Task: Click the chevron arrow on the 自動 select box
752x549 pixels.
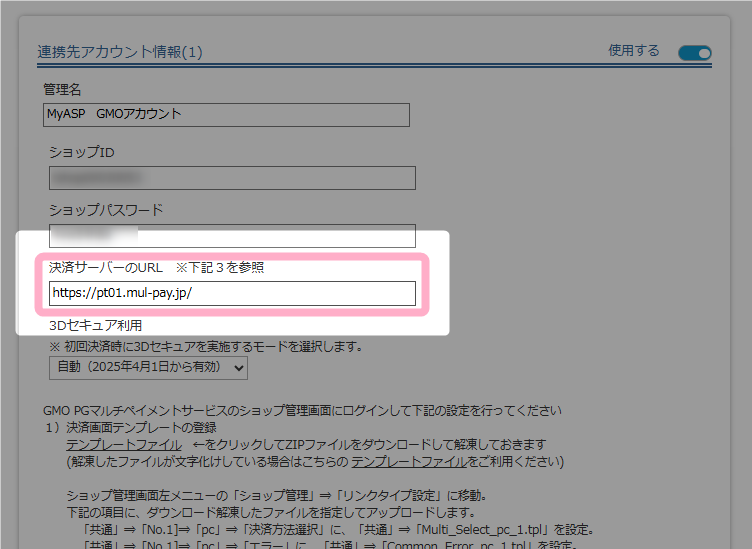Action: coord(238,368)
